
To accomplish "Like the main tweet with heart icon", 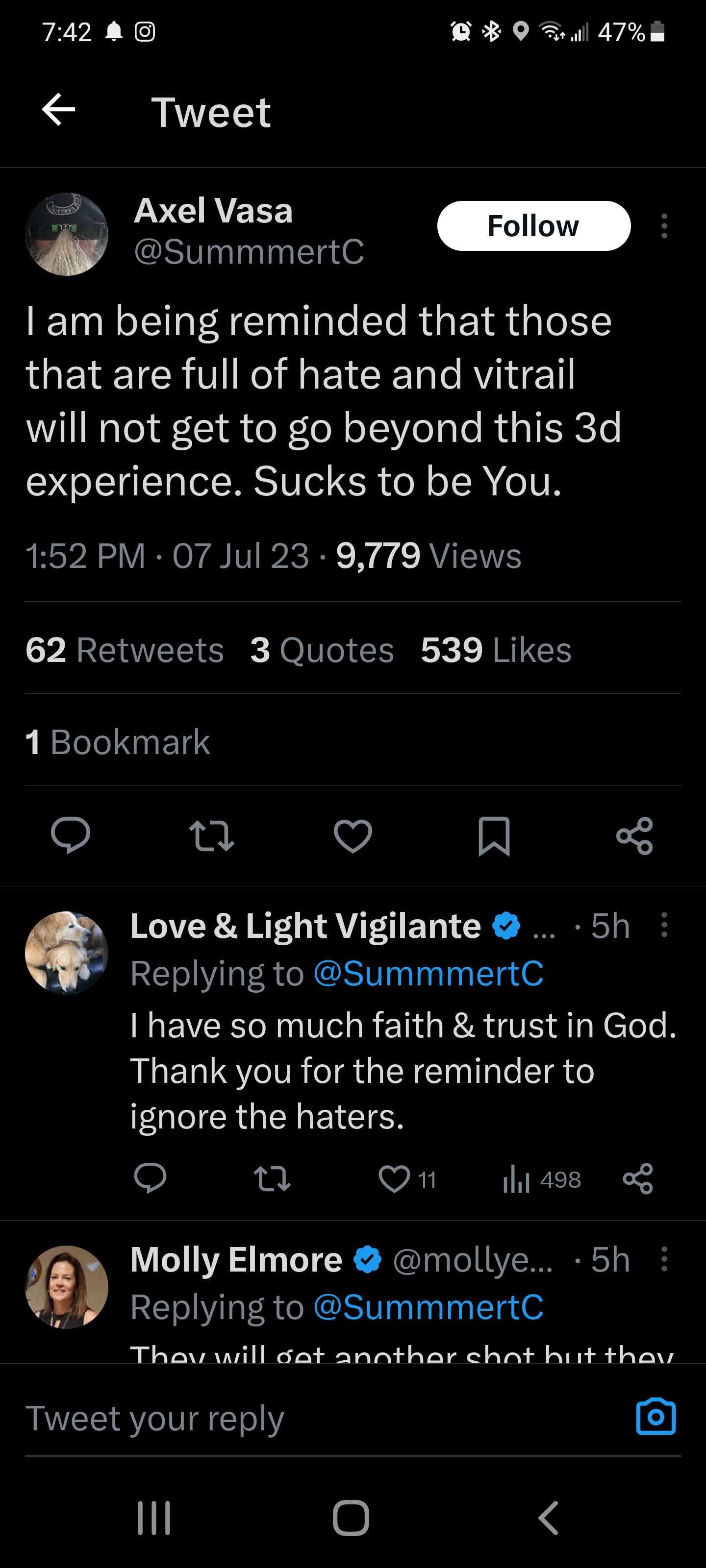I will click(x=353, y=835).
